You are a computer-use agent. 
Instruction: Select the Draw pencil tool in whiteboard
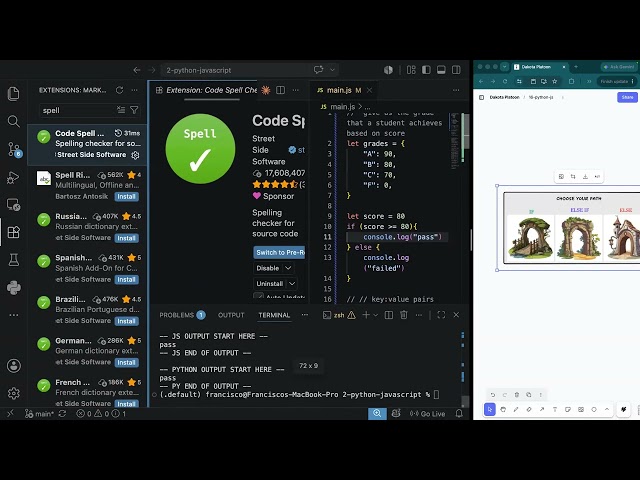(x=516, y=409)
